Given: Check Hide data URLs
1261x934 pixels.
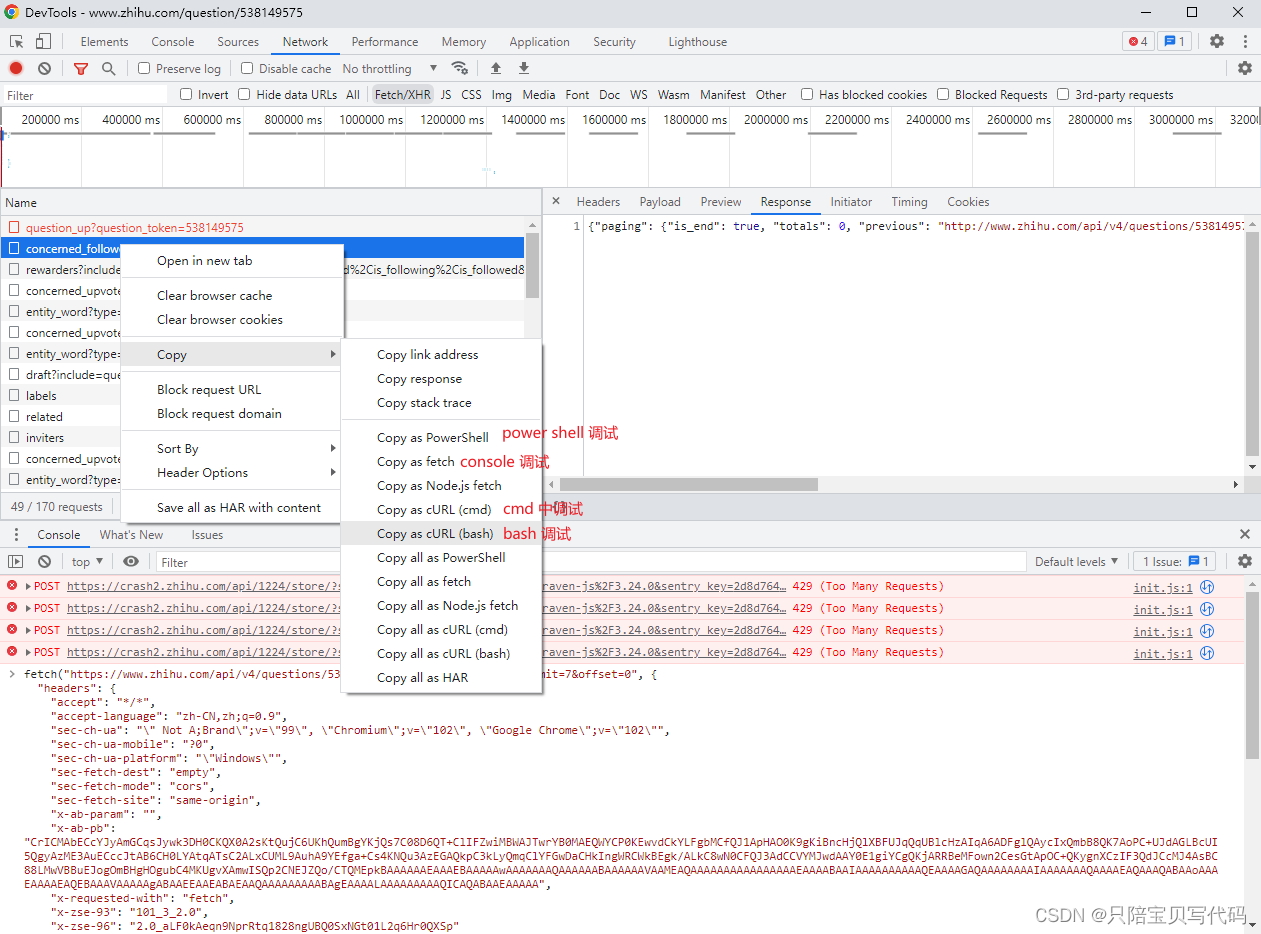Looking at the screenshot, I should (244, 94).
